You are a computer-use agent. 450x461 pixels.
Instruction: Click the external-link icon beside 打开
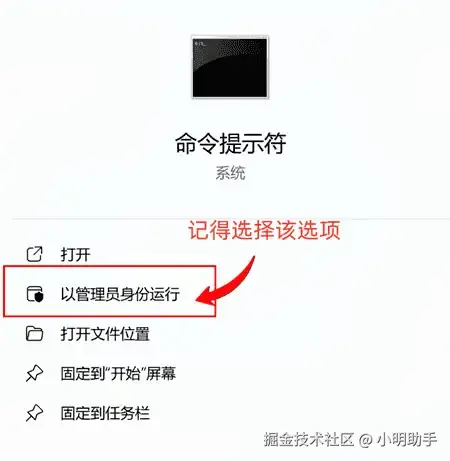click(34, 254)
